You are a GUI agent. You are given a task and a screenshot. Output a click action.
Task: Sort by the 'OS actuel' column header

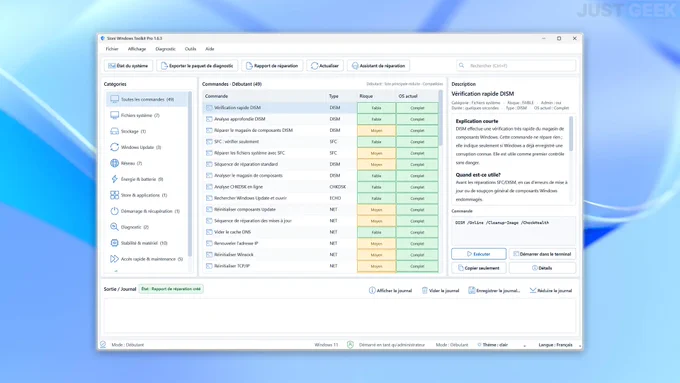point(417,96)
